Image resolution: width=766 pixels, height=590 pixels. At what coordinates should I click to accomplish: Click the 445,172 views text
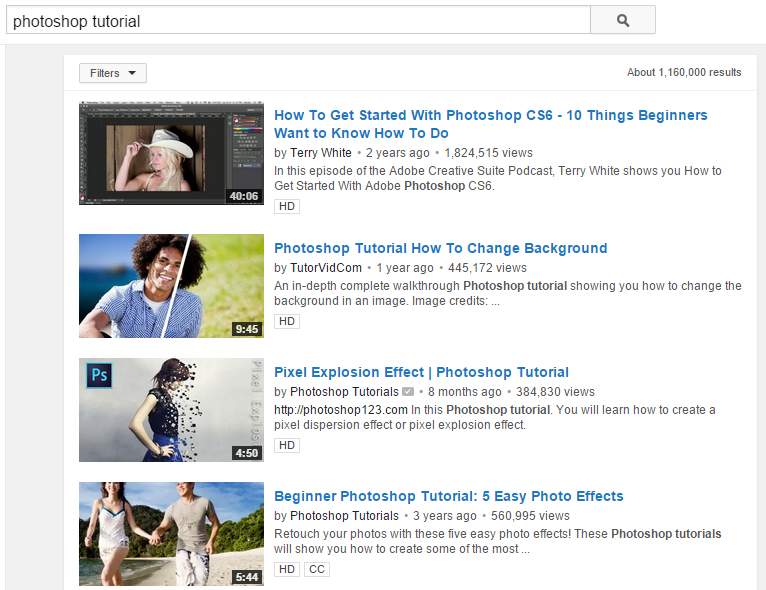(488, 268)
